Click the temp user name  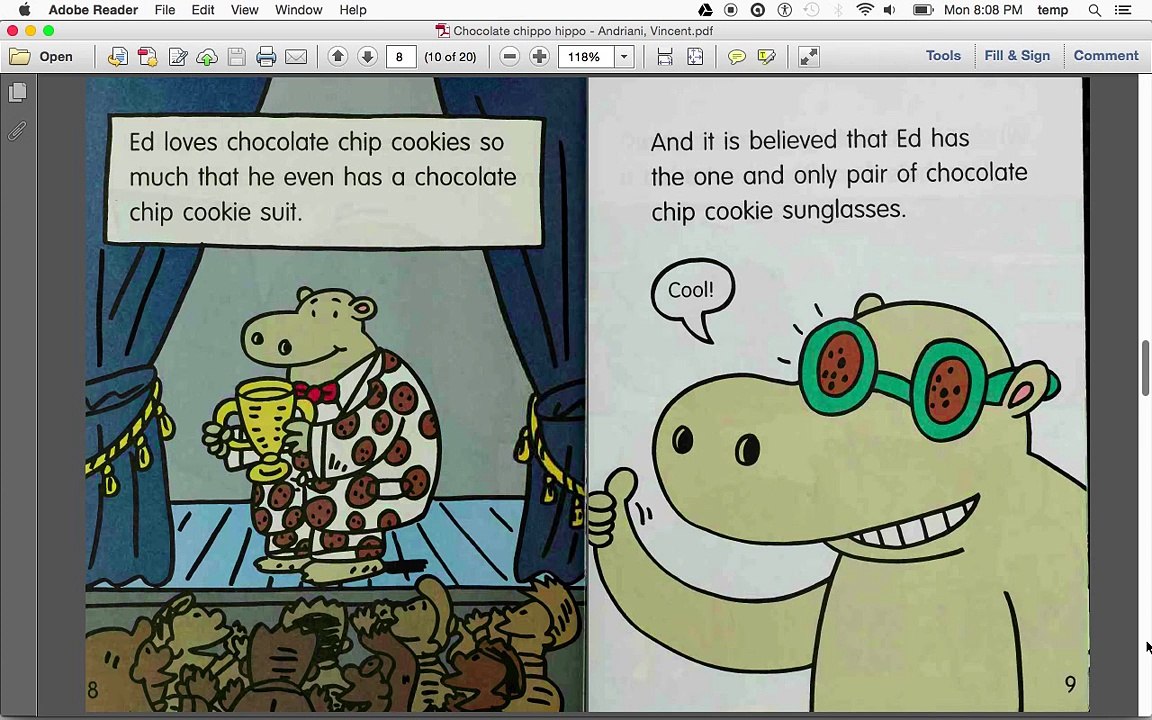coord(1053,10)
